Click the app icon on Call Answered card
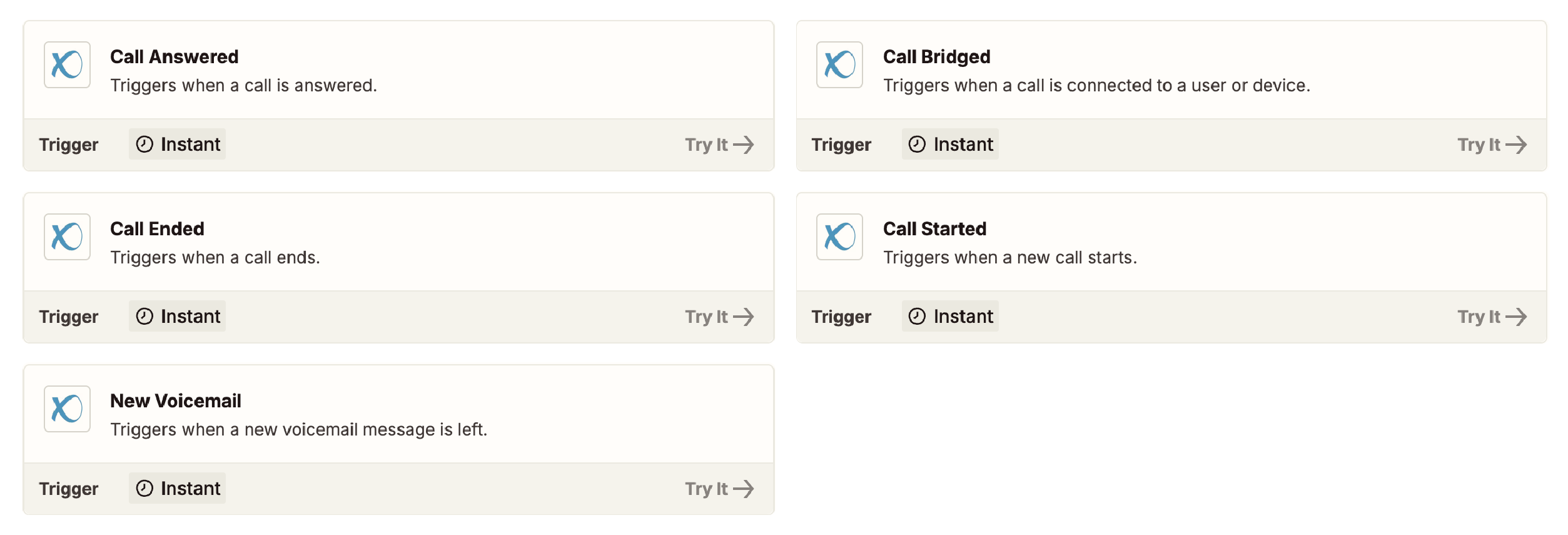1568x535 pixels. 67,65
